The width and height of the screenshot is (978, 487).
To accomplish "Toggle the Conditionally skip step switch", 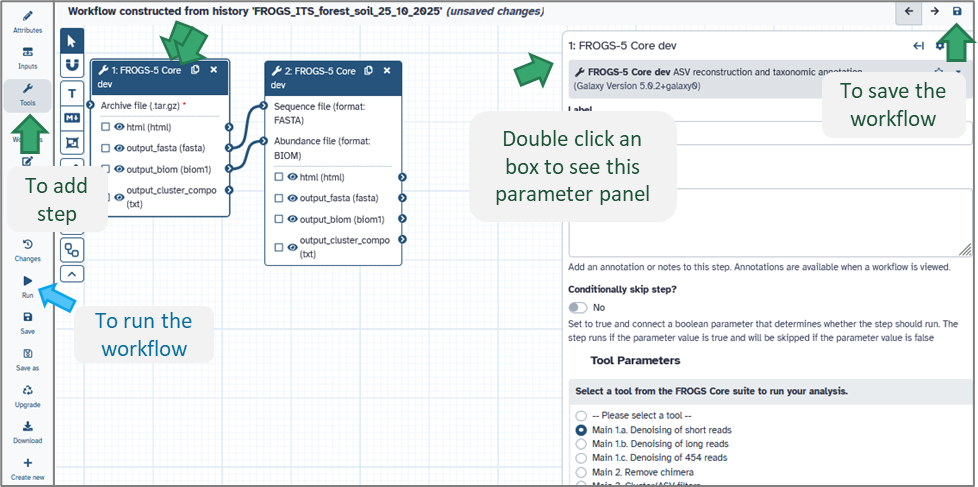I will tap(578, 308).
